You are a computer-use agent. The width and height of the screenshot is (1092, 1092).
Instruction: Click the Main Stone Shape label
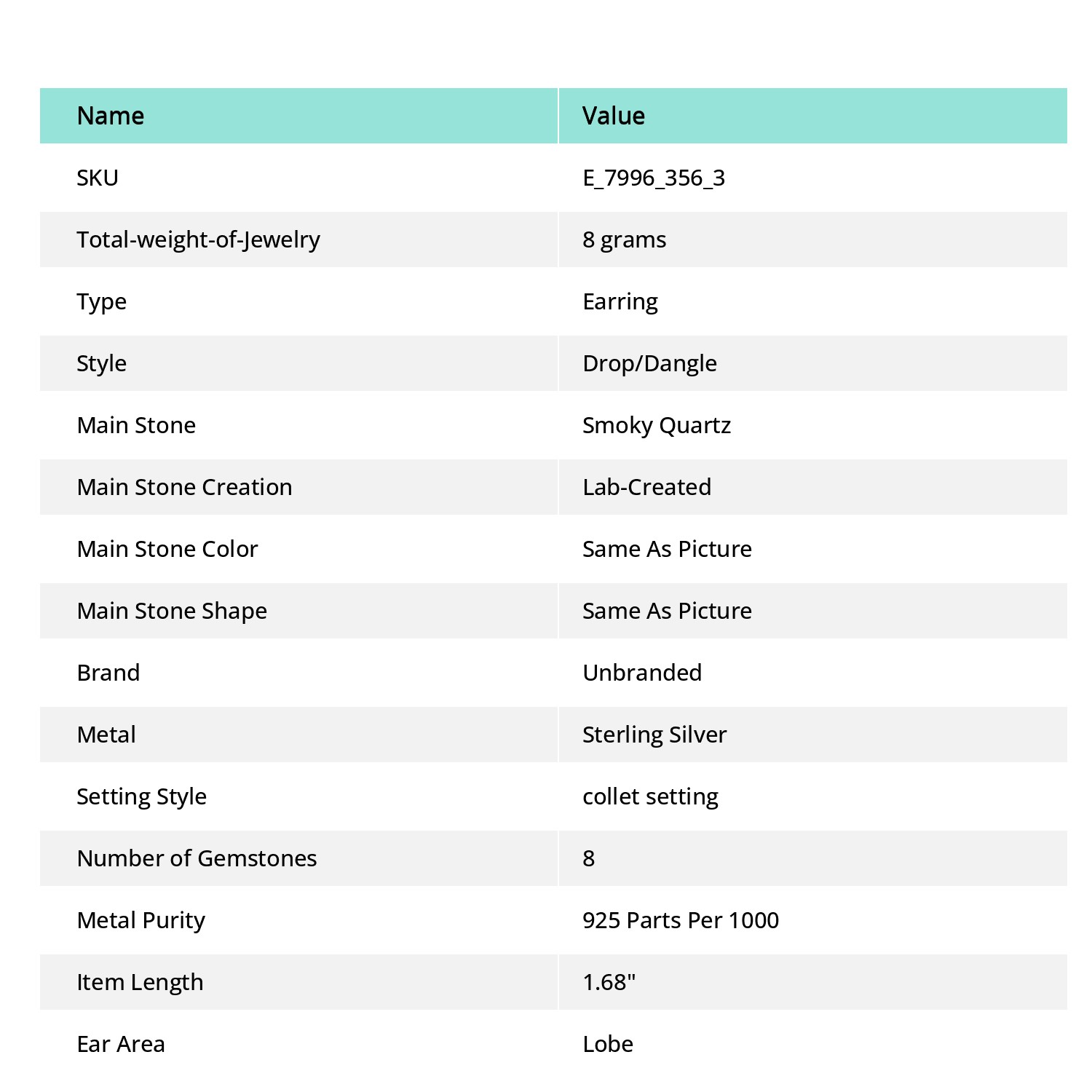172,611
